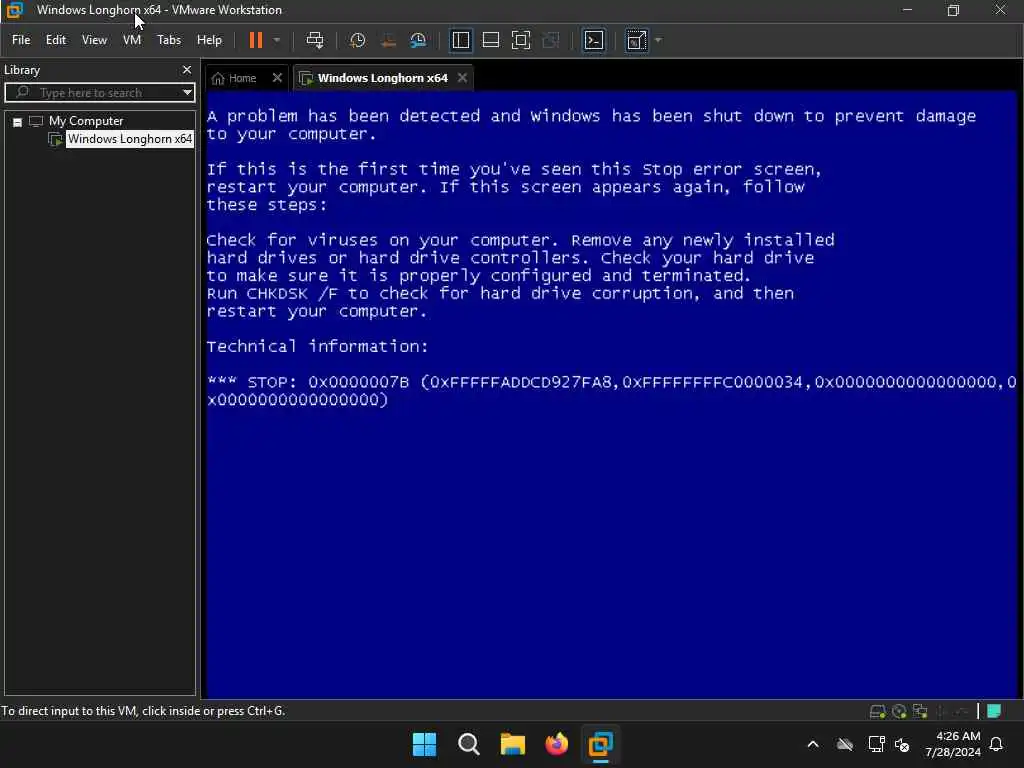Open the VM menu

(132, 40)
